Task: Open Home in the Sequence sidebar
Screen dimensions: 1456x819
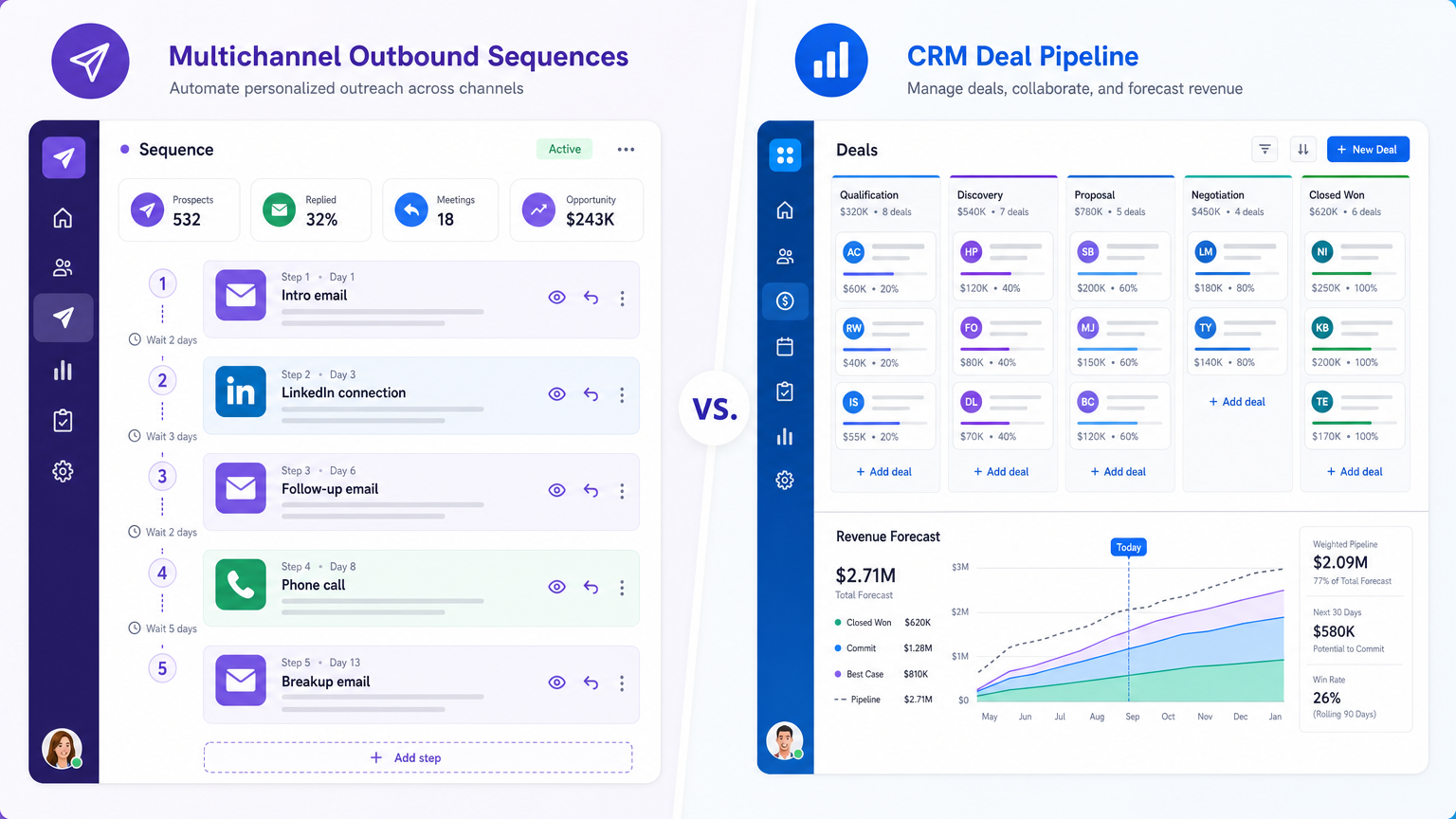Action: [63, 218]
